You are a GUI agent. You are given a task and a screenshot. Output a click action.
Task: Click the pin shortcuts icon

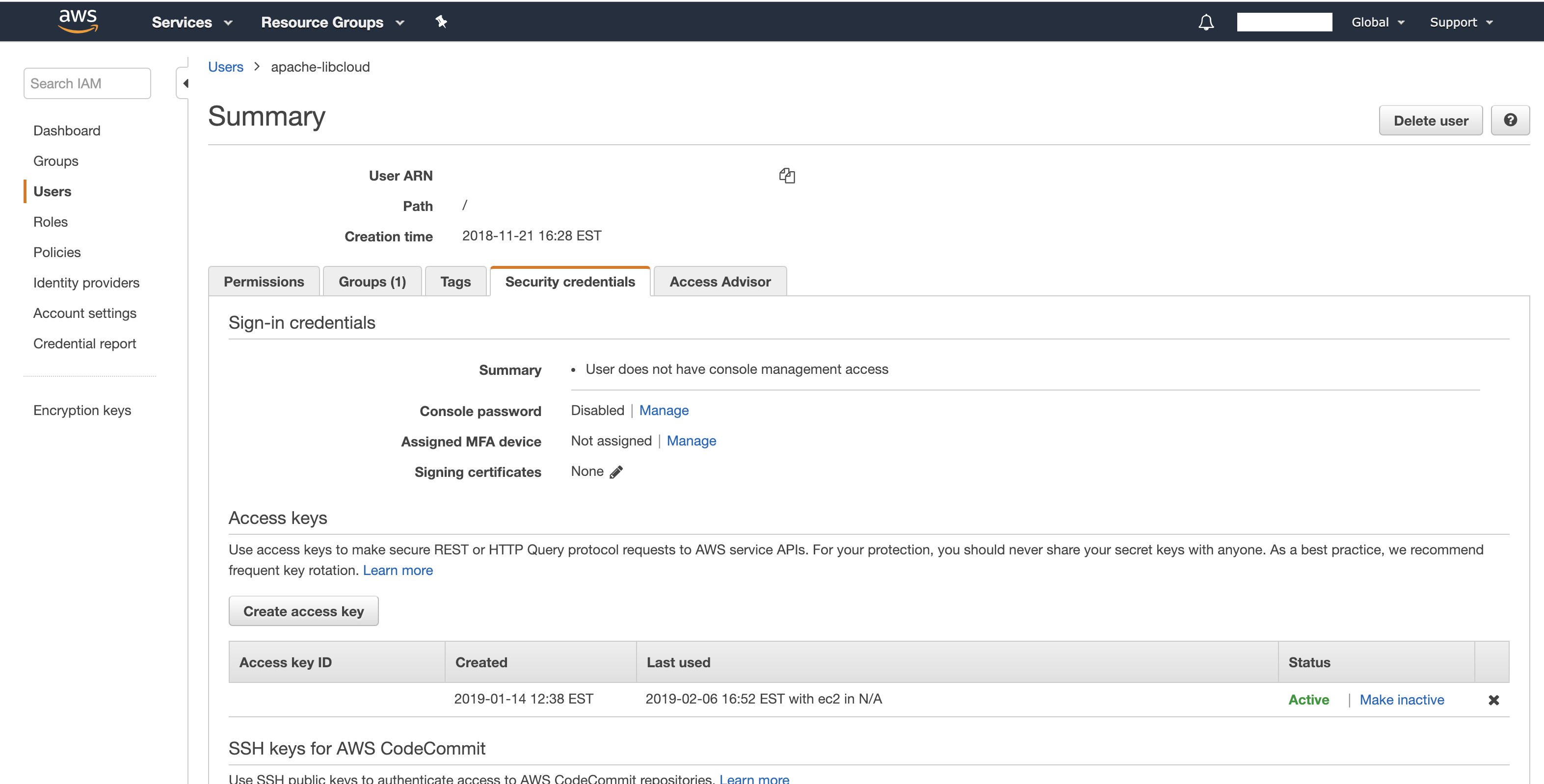pyautogui.click(x=441, y=22)
